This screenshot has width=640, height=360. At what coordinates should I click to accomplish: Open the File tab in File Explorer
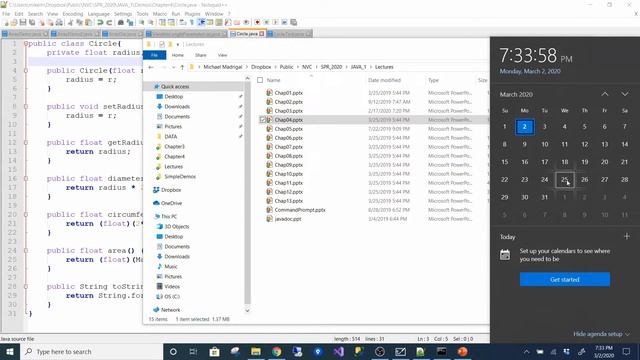tap(154, 55)
